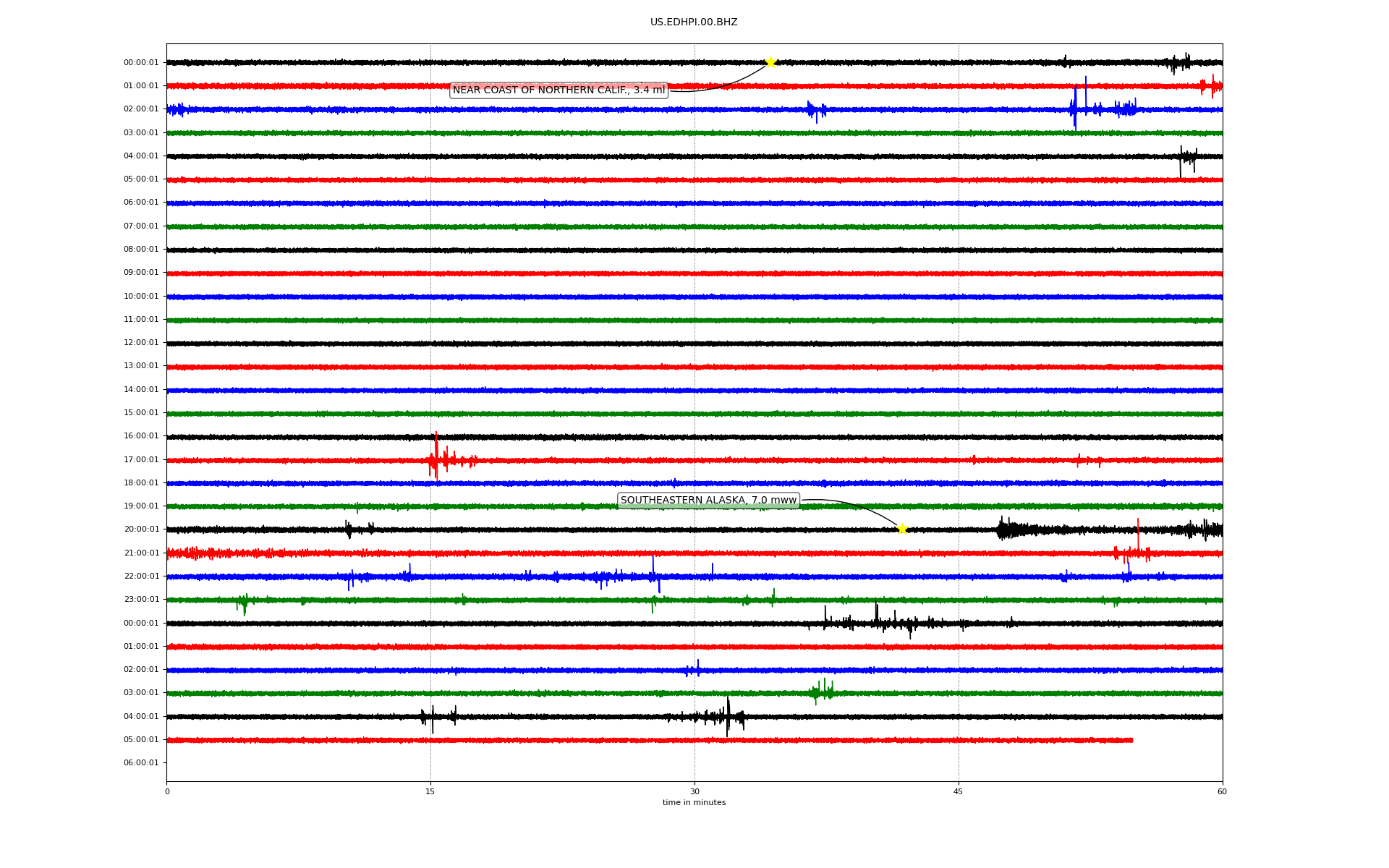Click the 45 tick on time axis
Viewport: 1389px width, 868px height.
(959, 791)
